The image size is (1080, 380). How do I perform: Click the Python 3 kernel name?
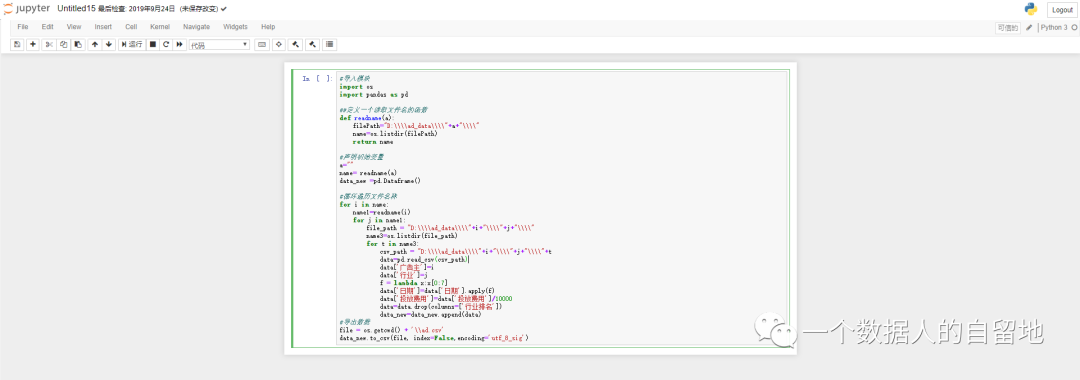pyautogui.click(x=1054, y=28)
